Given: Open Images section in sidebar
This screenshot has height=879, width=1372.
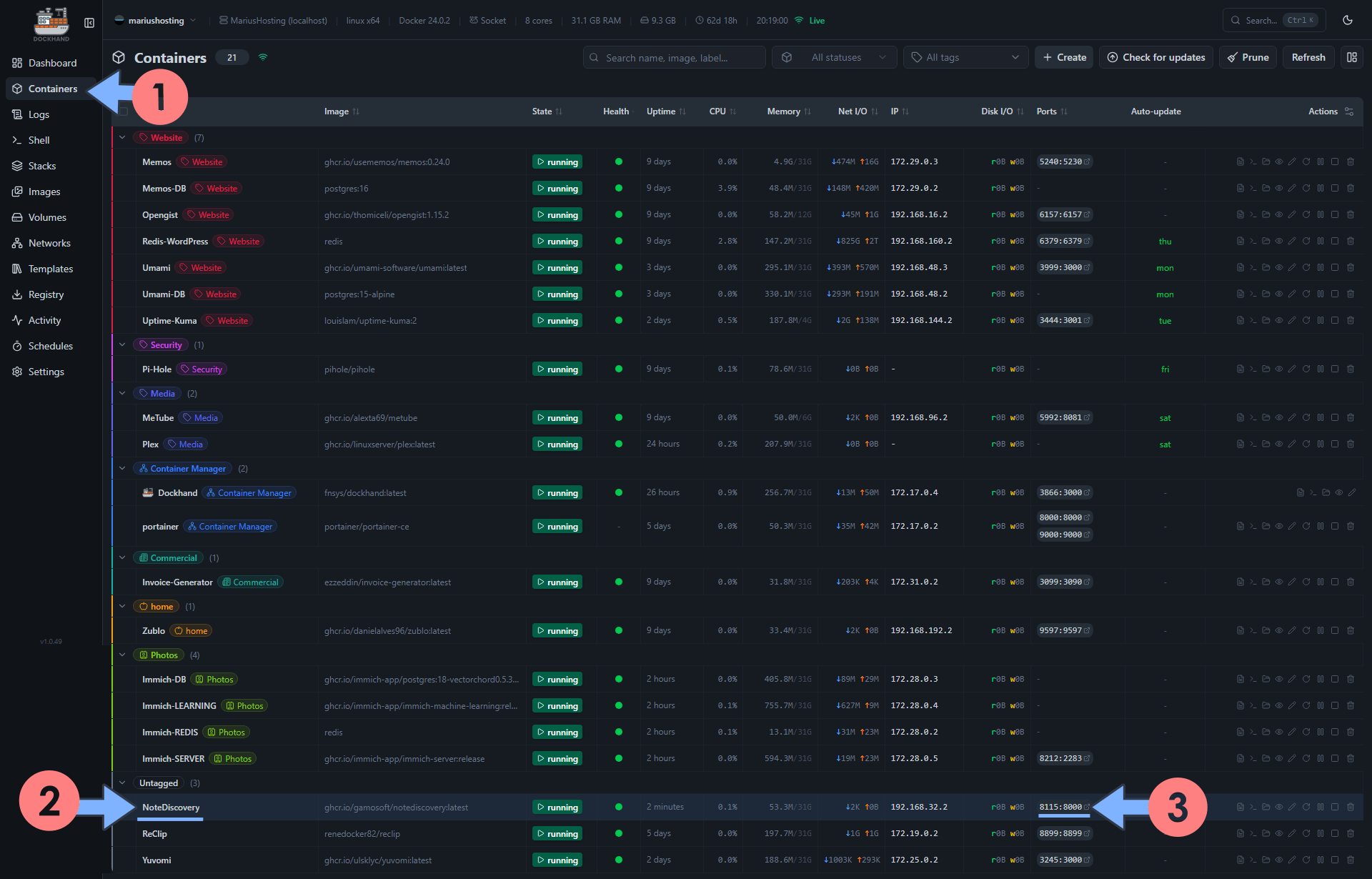Looking at the screenshot, I should 51,192.
